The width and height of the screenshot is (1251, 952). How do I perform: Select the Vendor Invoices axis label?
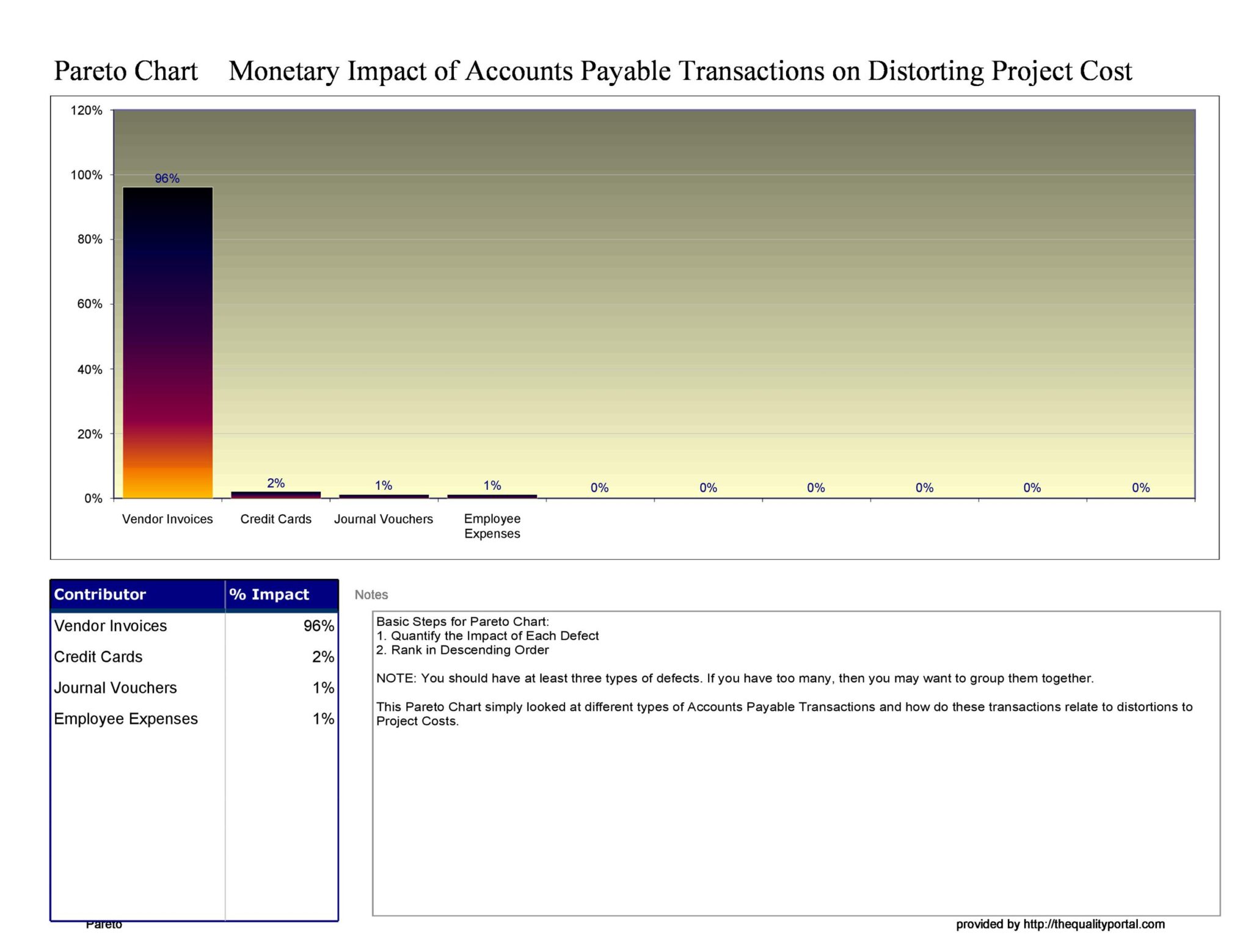tap(167, 519)
